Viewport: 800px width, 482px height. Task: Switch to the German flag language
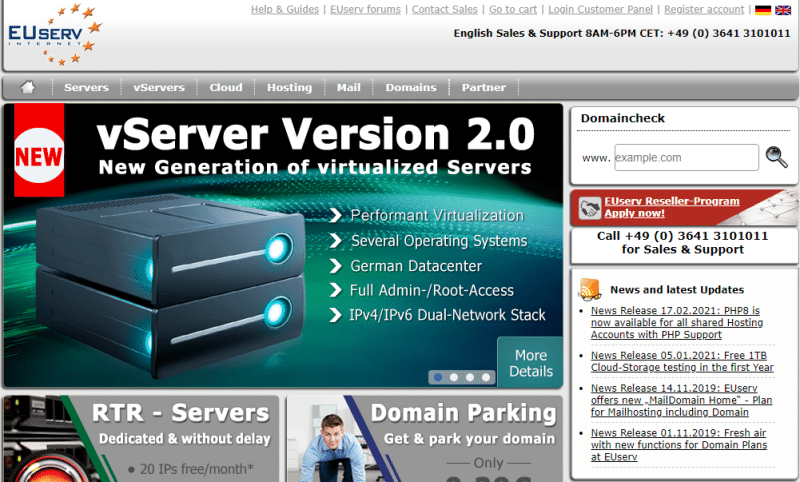point(763,10)
